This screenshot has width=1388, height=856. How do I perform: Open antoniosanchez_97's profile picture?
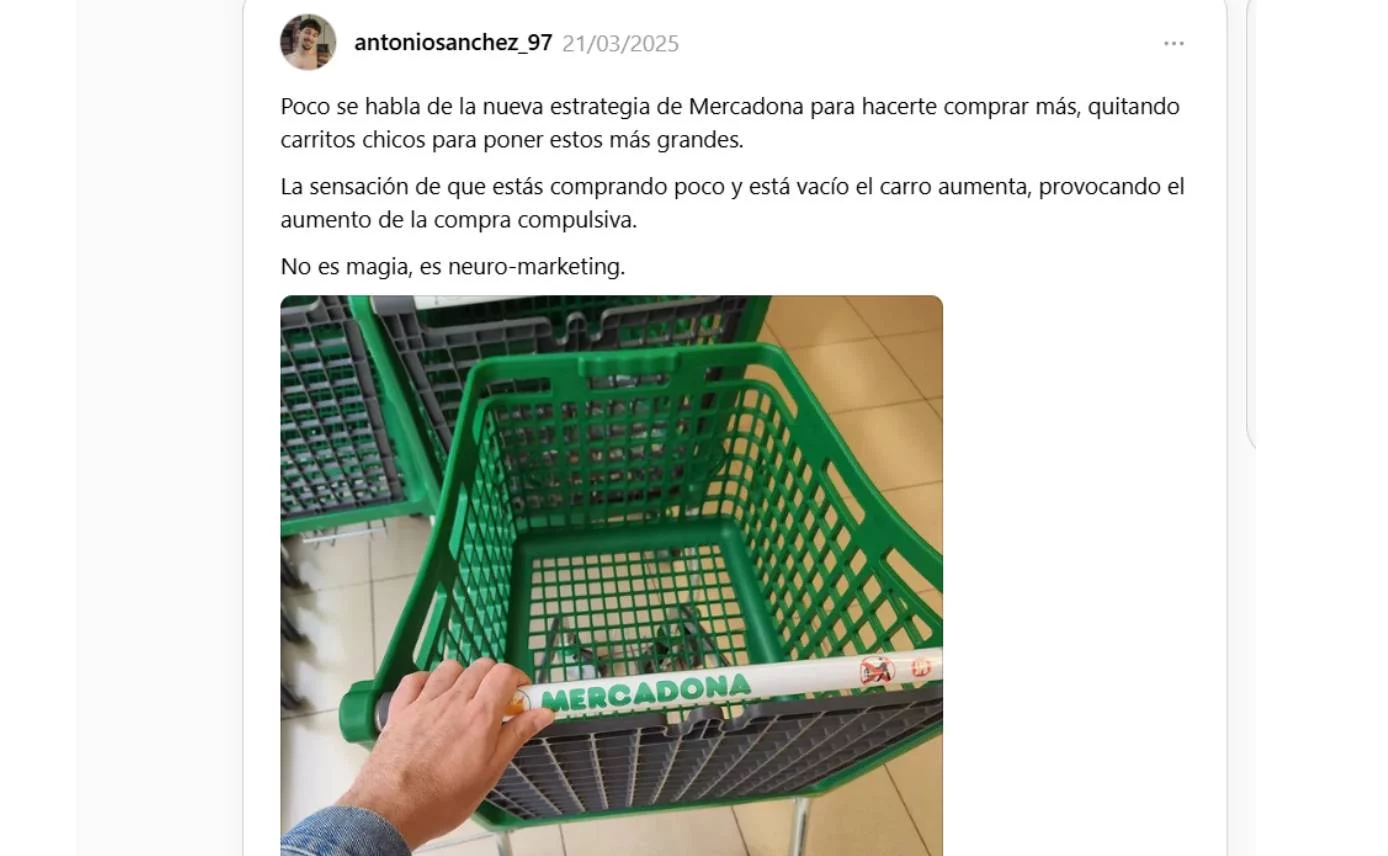pos(308,42)
